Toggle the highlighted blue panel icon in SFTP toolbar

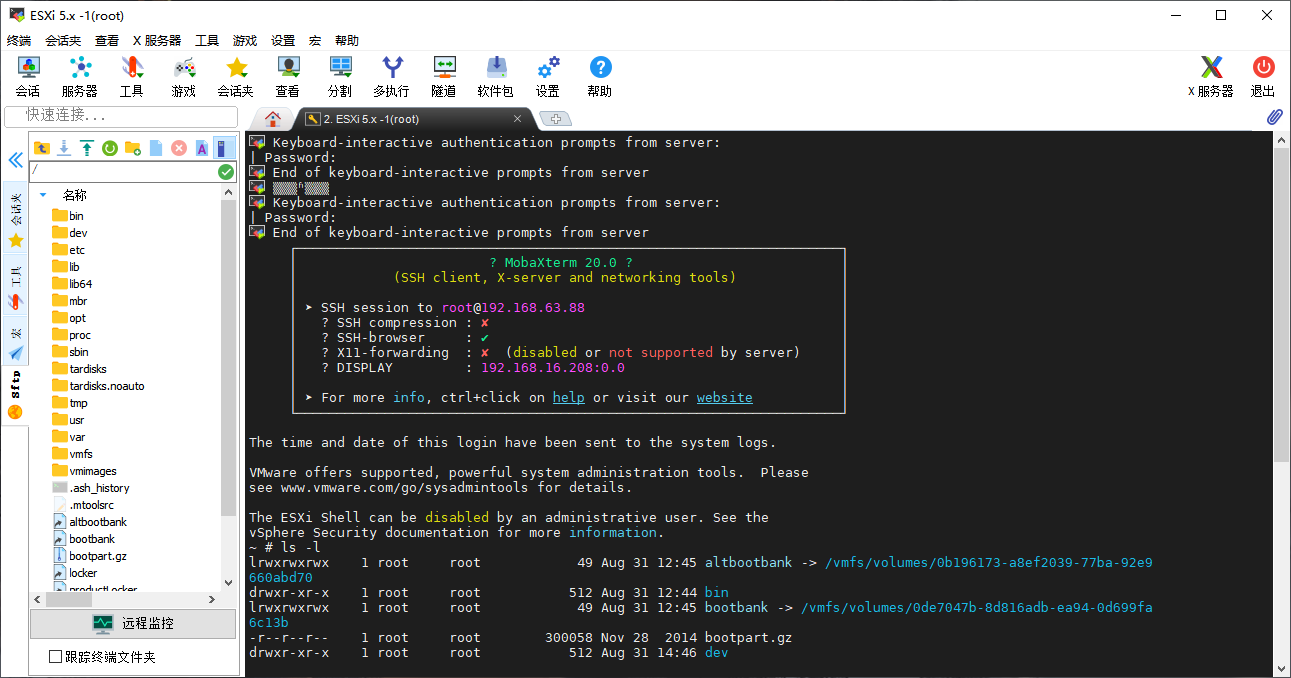(224, 148)
